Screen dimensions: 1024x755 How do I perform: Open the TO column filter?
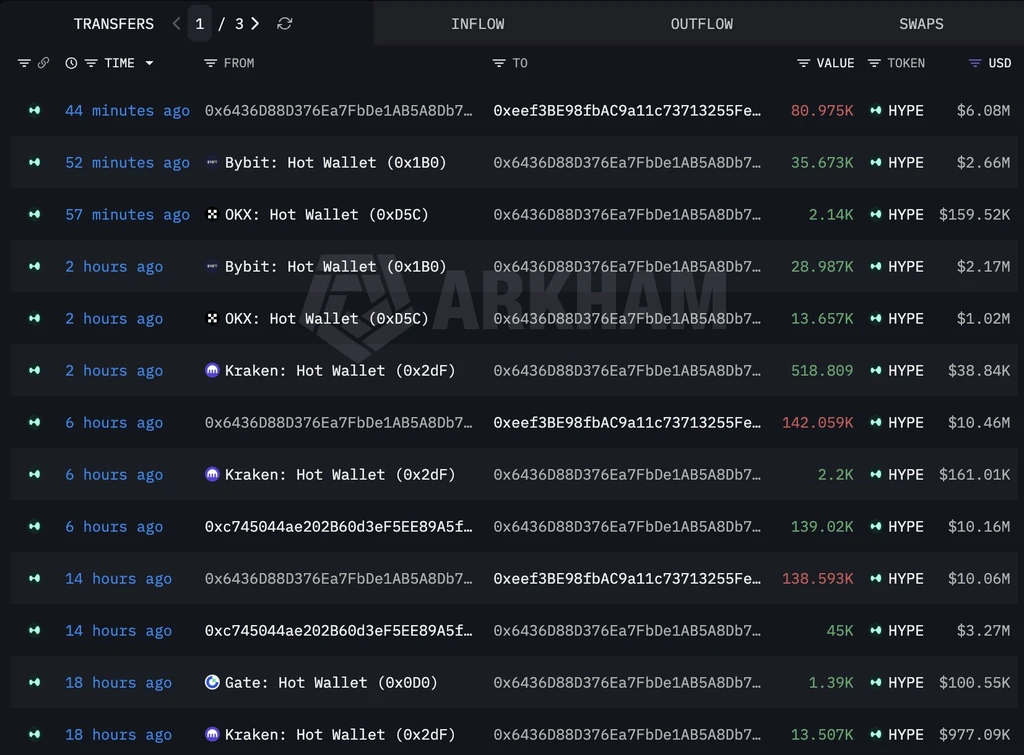[x=499, y=63]
